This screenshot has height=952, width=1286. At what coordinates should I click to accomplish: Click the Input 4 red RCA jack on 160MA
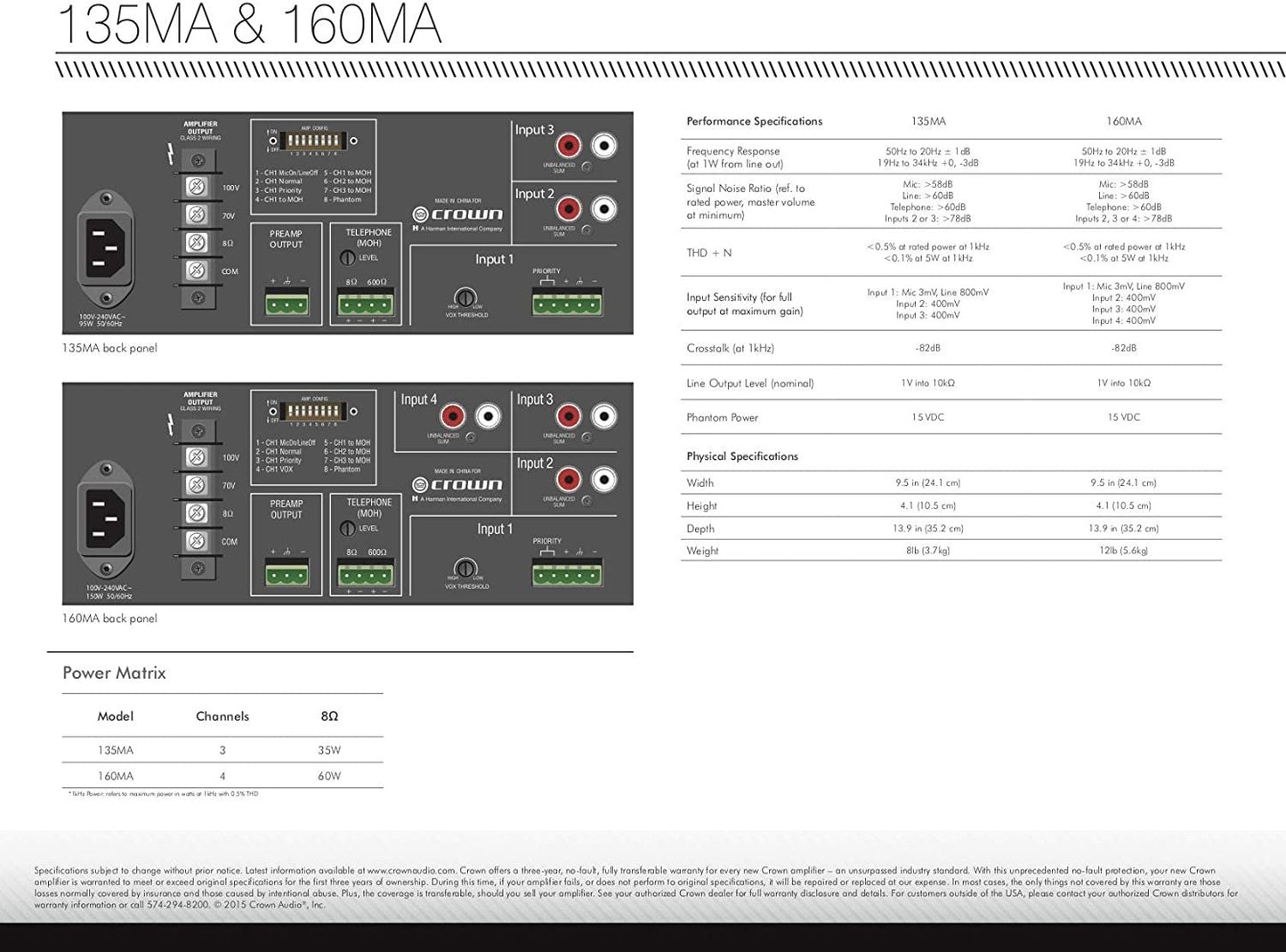tap(454, 414)
